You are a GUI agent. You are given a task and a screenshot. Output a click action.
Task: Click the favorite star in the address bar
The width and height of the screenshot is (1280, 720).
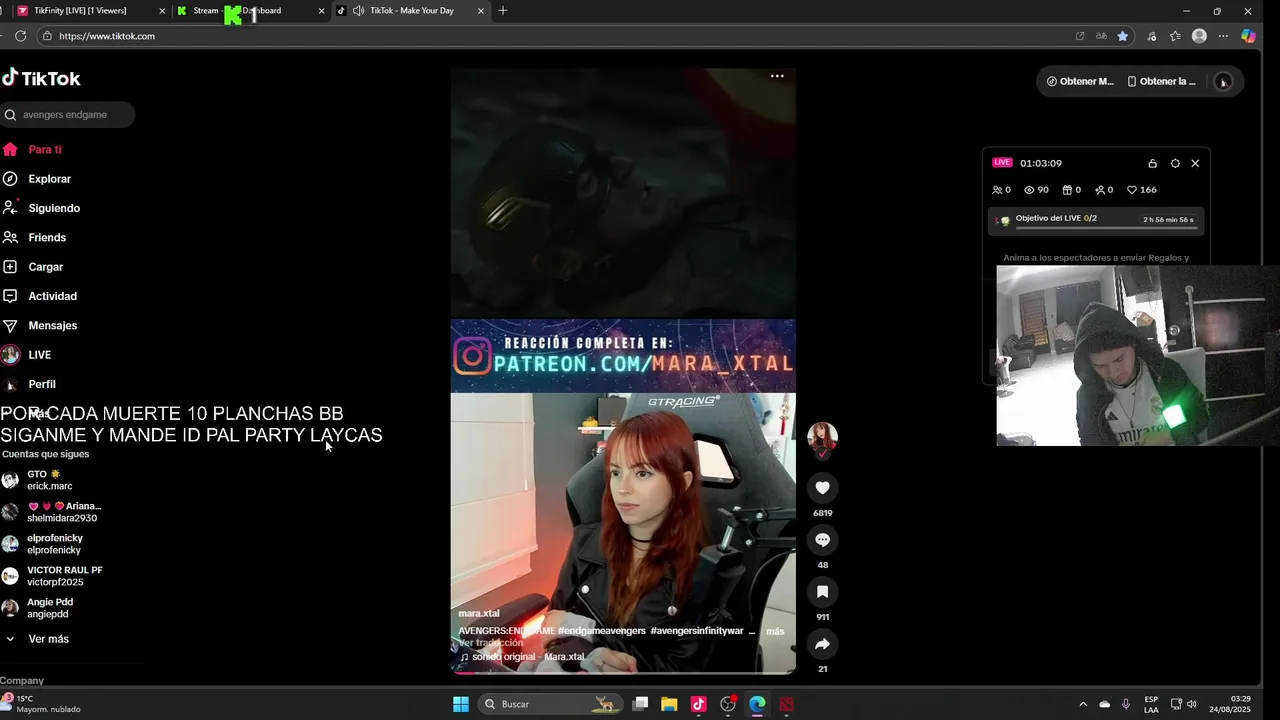coord(1123,36)
